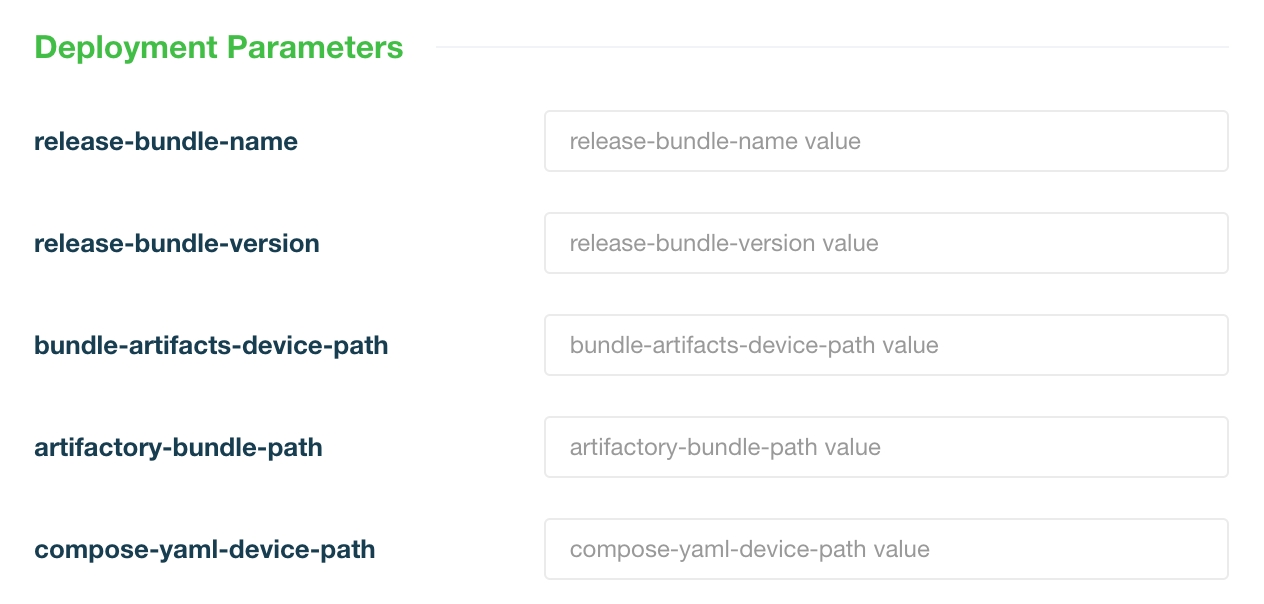Viewport: 1264px width, 604px height.
Task: Click placeholder 'compose-yaml-device-path value'
Action: click(749, 550)
